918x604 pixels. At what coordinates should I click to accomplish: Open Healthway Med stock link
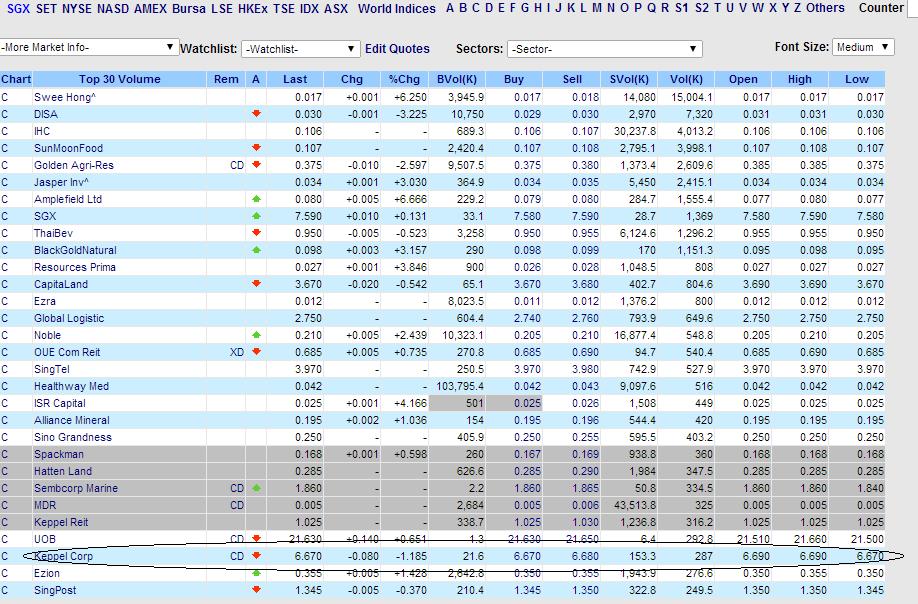click(71, 386)
